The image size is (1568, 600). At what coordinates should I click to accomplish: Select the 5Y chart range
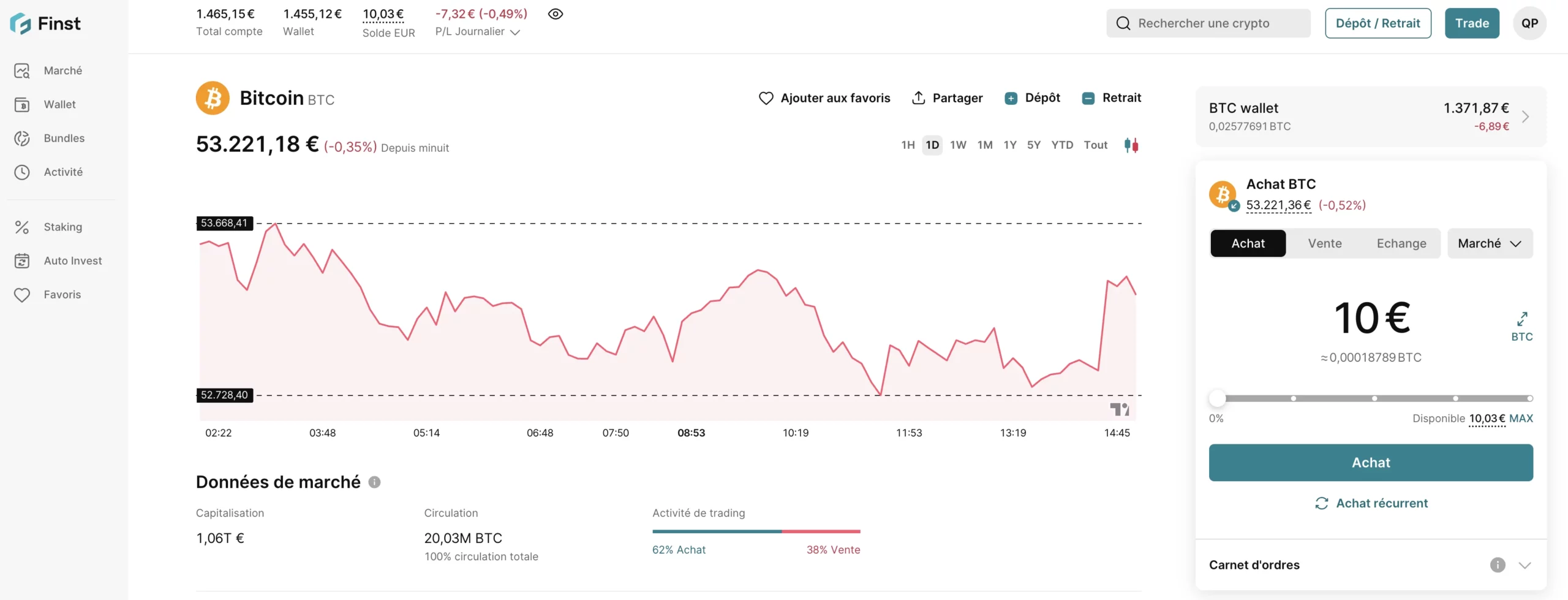point(1034,145)
